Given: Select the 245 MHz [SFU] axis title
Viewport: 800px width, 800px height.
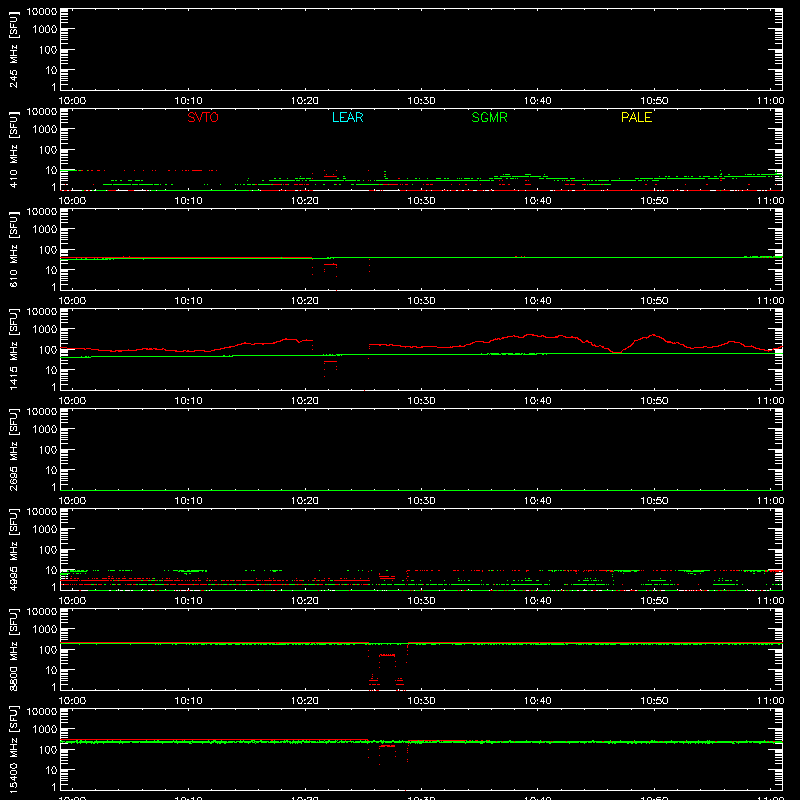Looking at the screenshot, I should pyautogui.click(x=13, y=49).
